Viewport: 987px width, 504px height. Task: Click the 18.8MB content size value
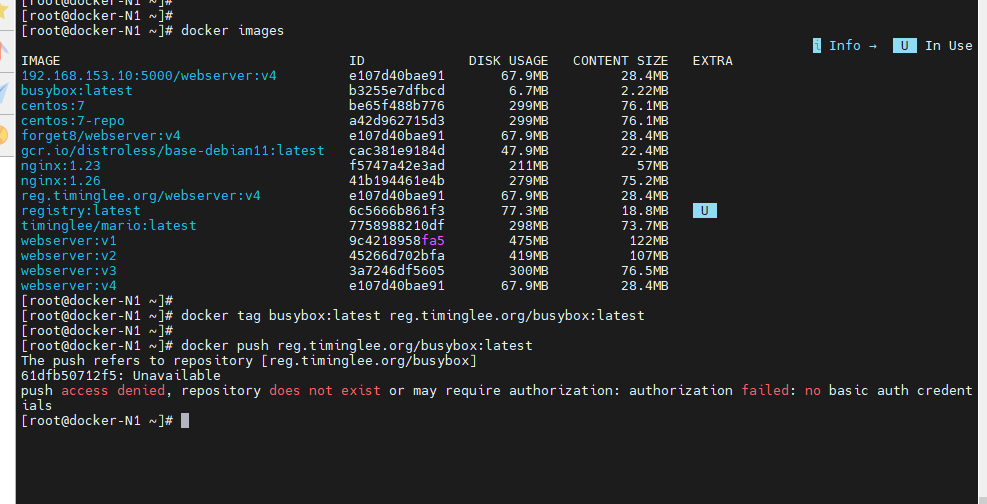(645, 210)
